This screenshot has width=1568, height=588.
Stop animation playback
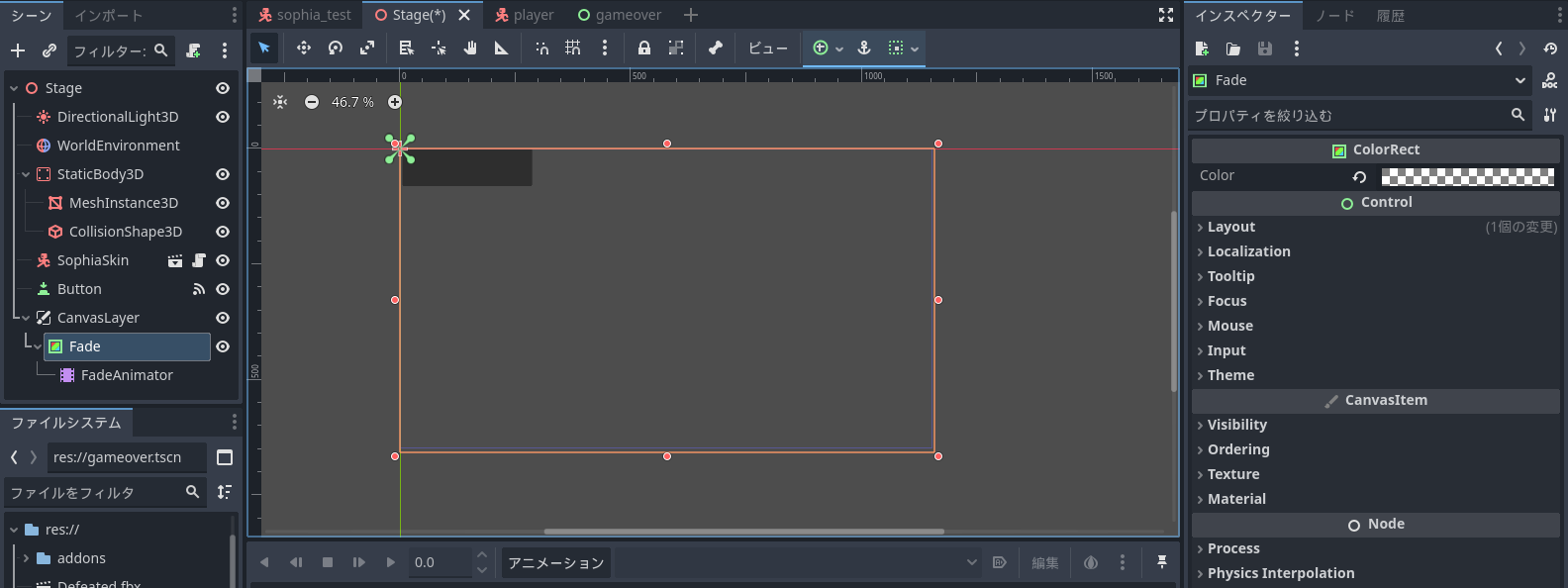point(328,562)
